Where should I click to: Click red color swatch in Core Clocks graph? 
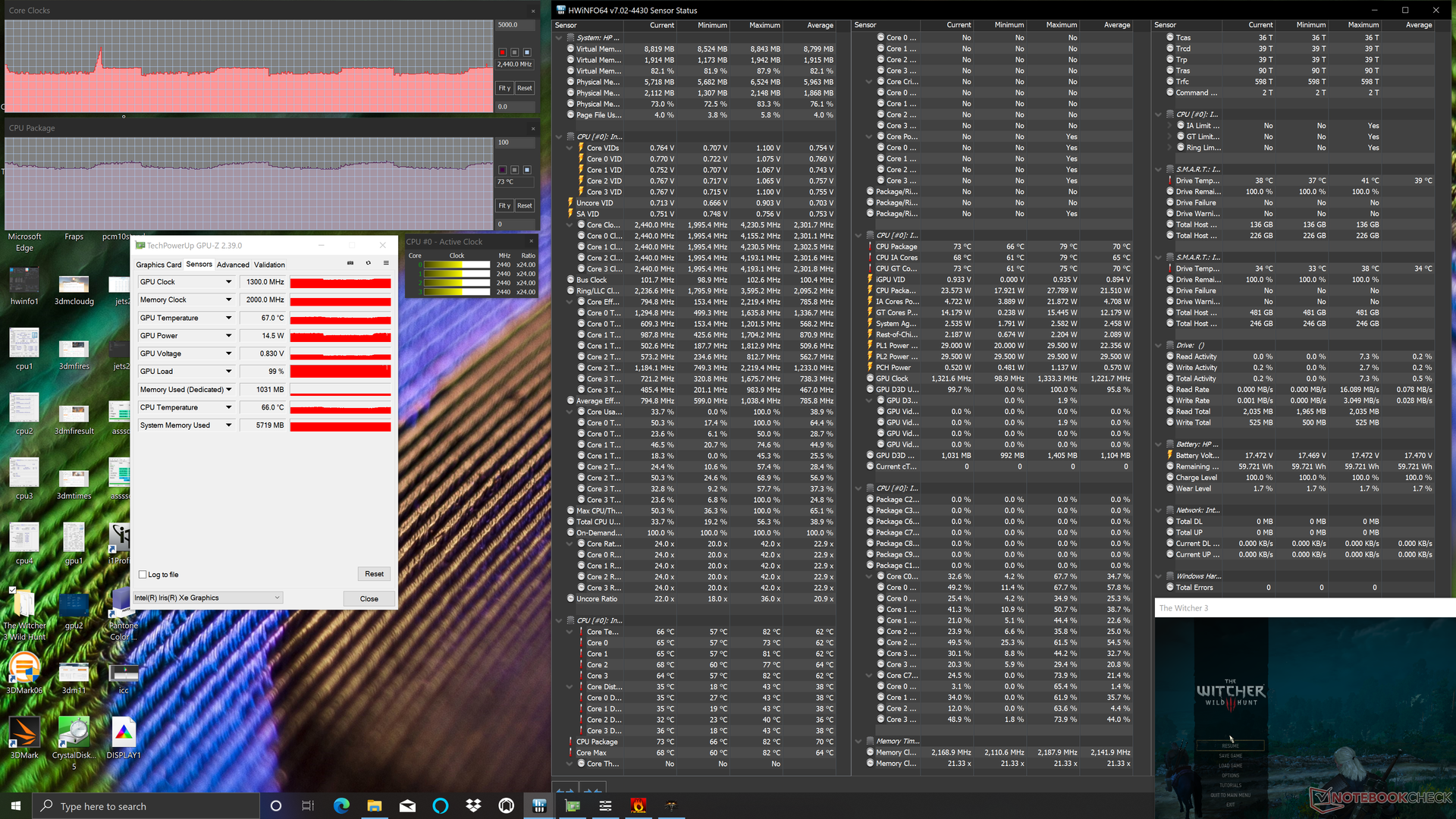tap(502, 52)
